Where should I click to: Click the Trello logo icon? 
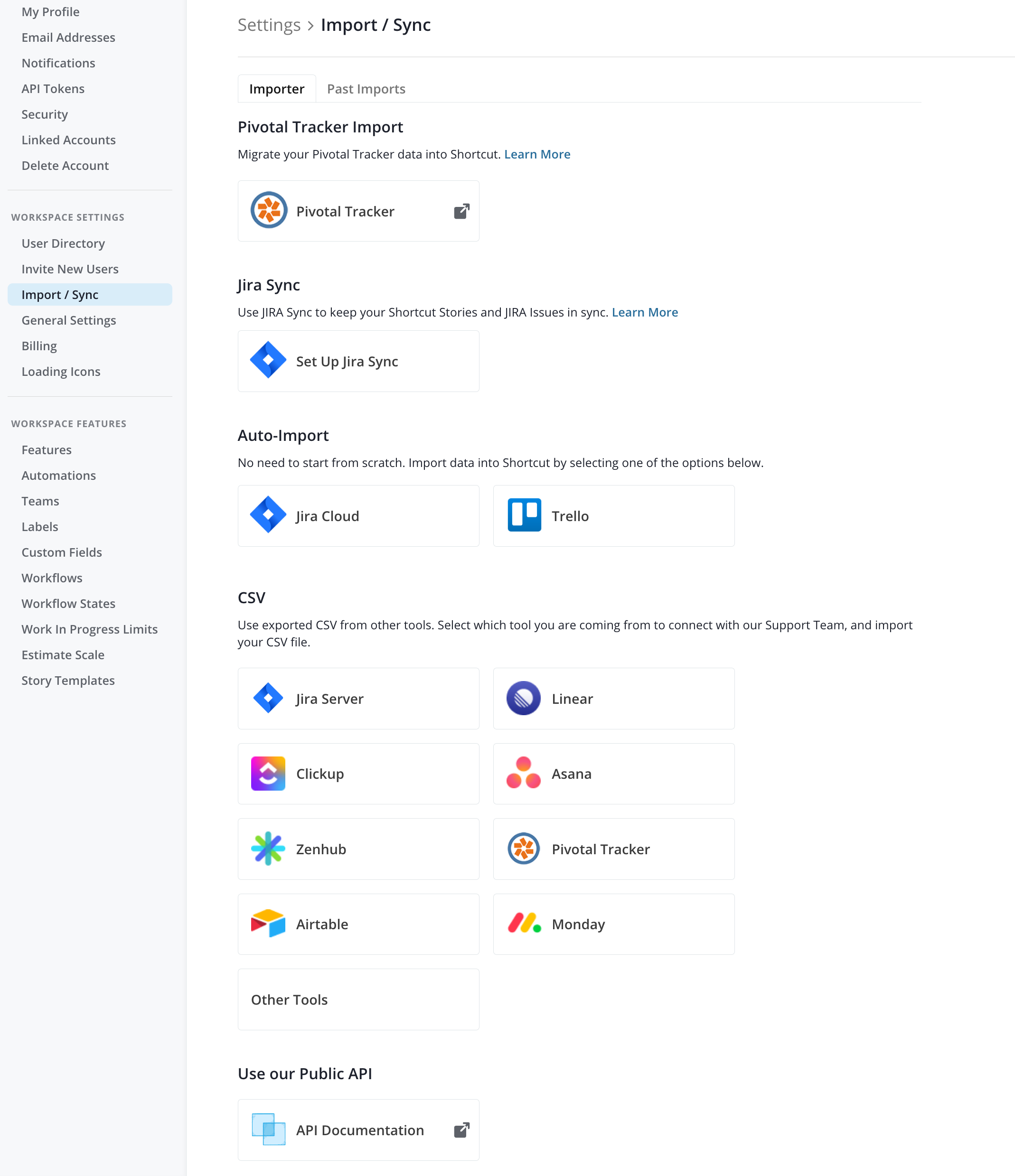coord(524,515)
